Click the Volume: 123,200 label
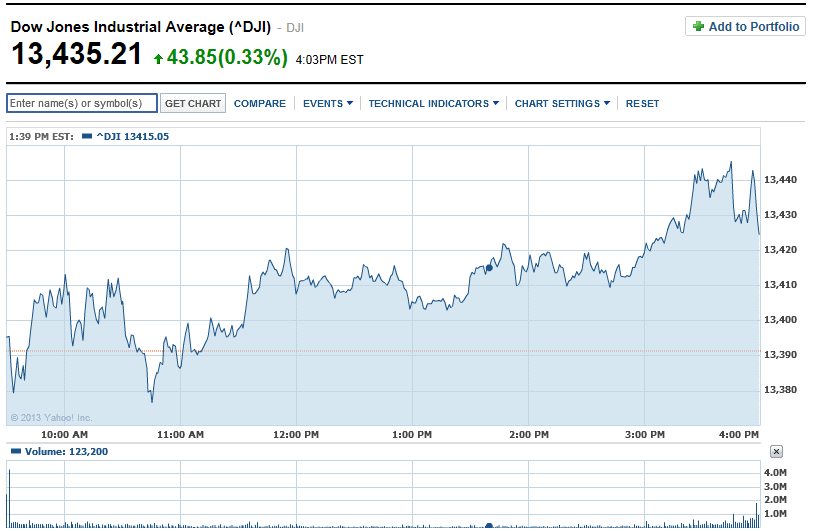818x531 pixels. coord(66,451)
